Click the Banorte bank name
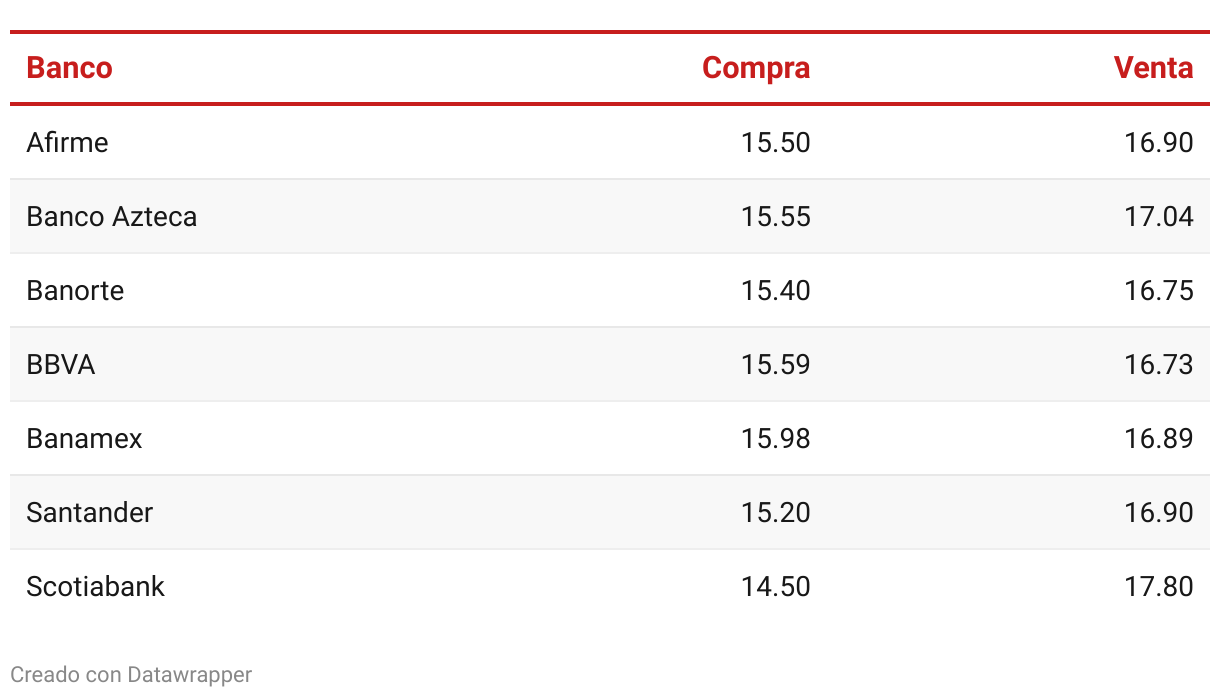This screenshot has height=698, width=1220. point(75,290)
